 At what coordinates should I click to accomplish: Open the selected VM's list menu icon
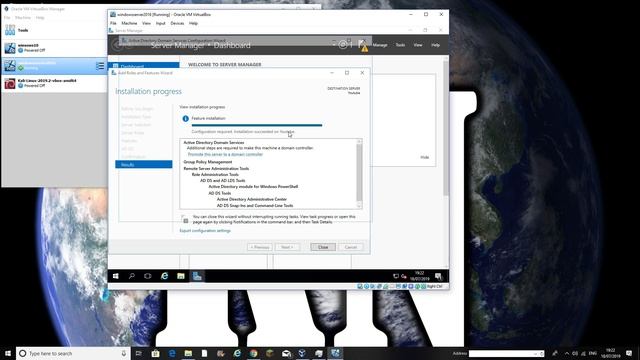(x=100, y=66)
